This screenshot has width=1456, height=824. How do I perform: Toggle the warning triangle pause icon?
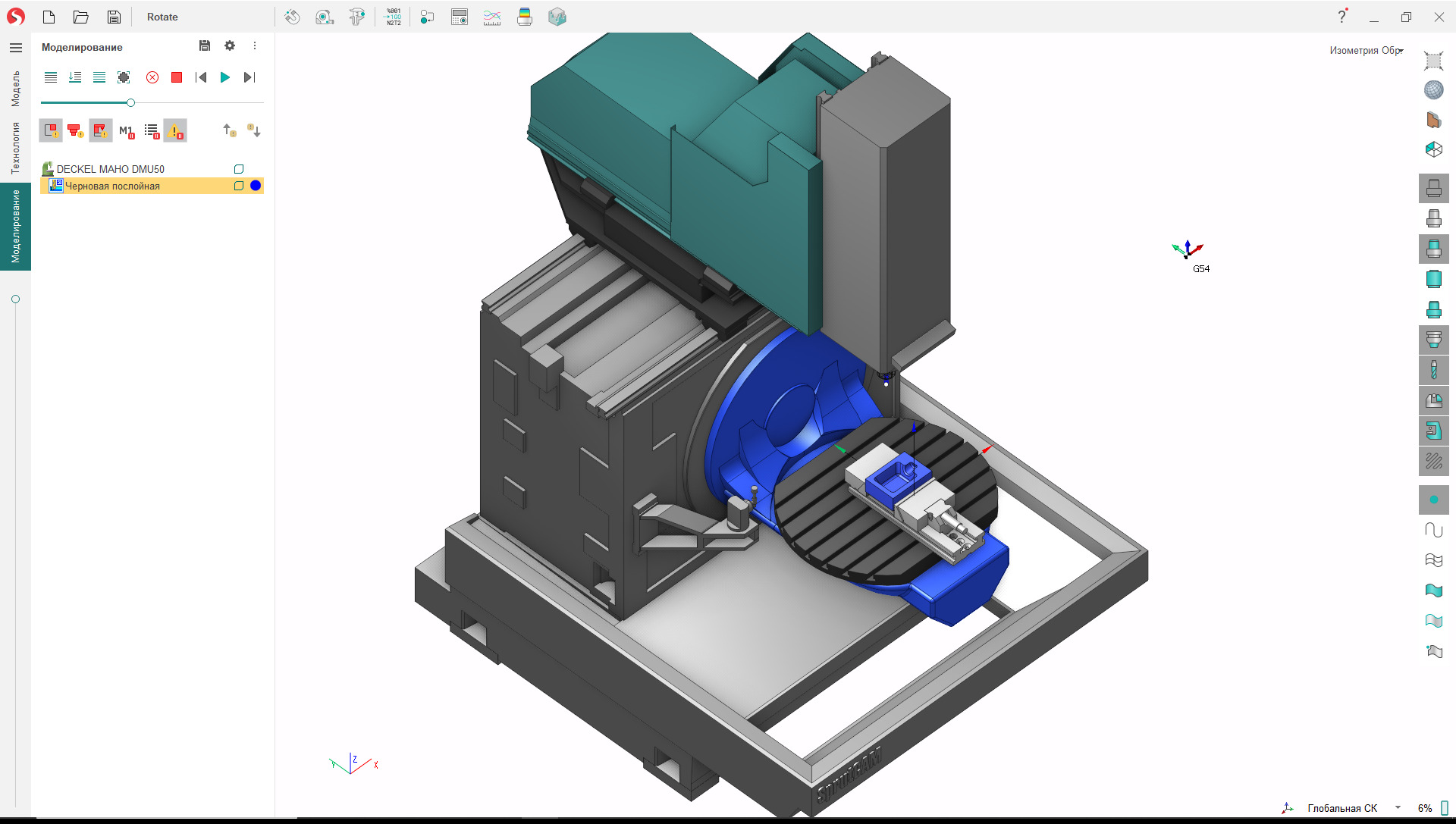coord(175,131)
